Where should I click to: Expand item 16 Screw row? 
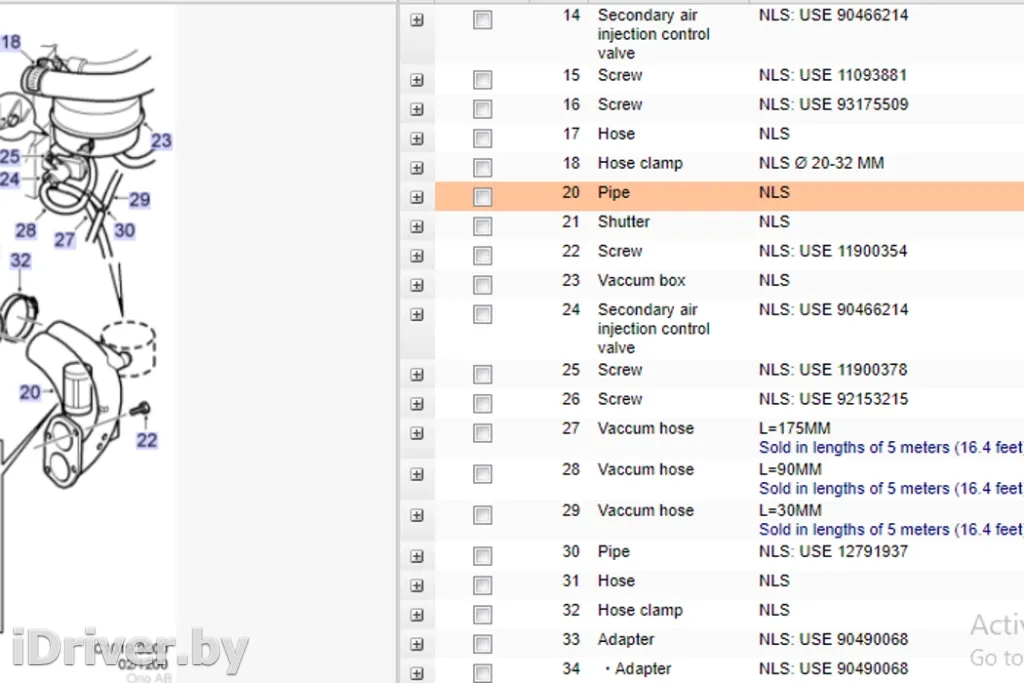[417, 109]
